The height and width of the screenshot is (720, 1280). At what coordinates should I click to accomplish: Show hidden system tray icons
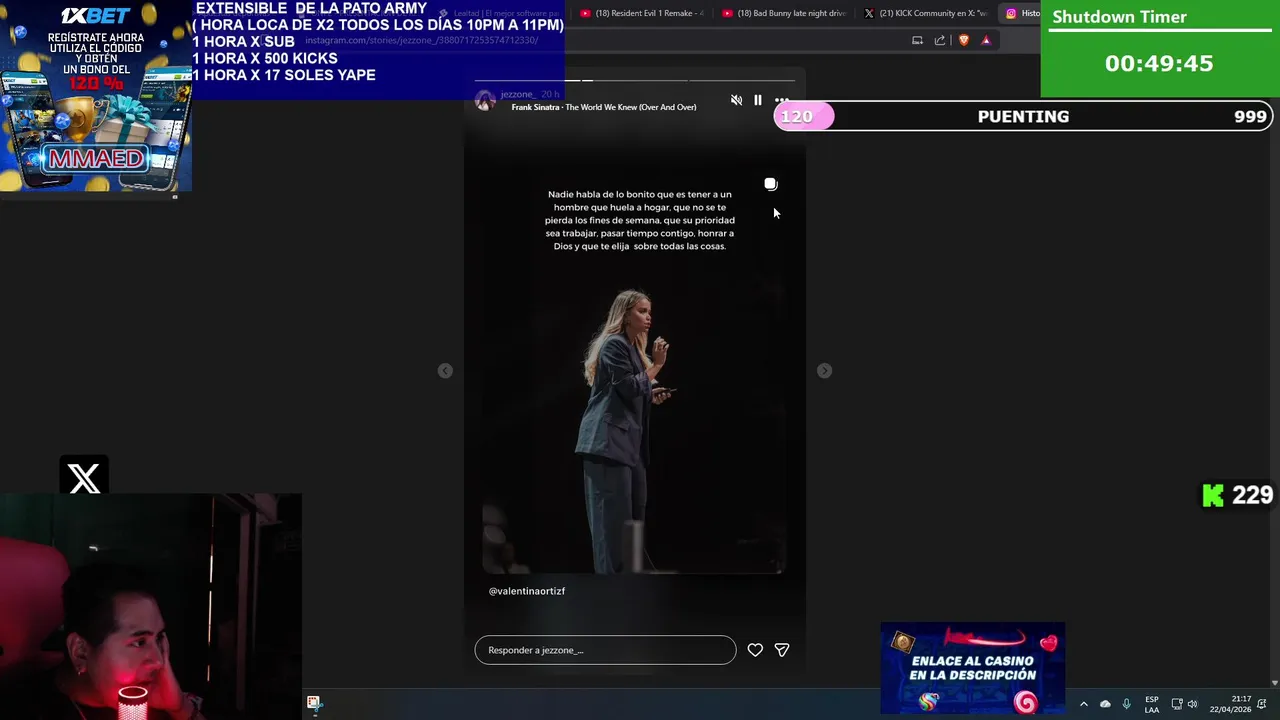coord(1083,704)
